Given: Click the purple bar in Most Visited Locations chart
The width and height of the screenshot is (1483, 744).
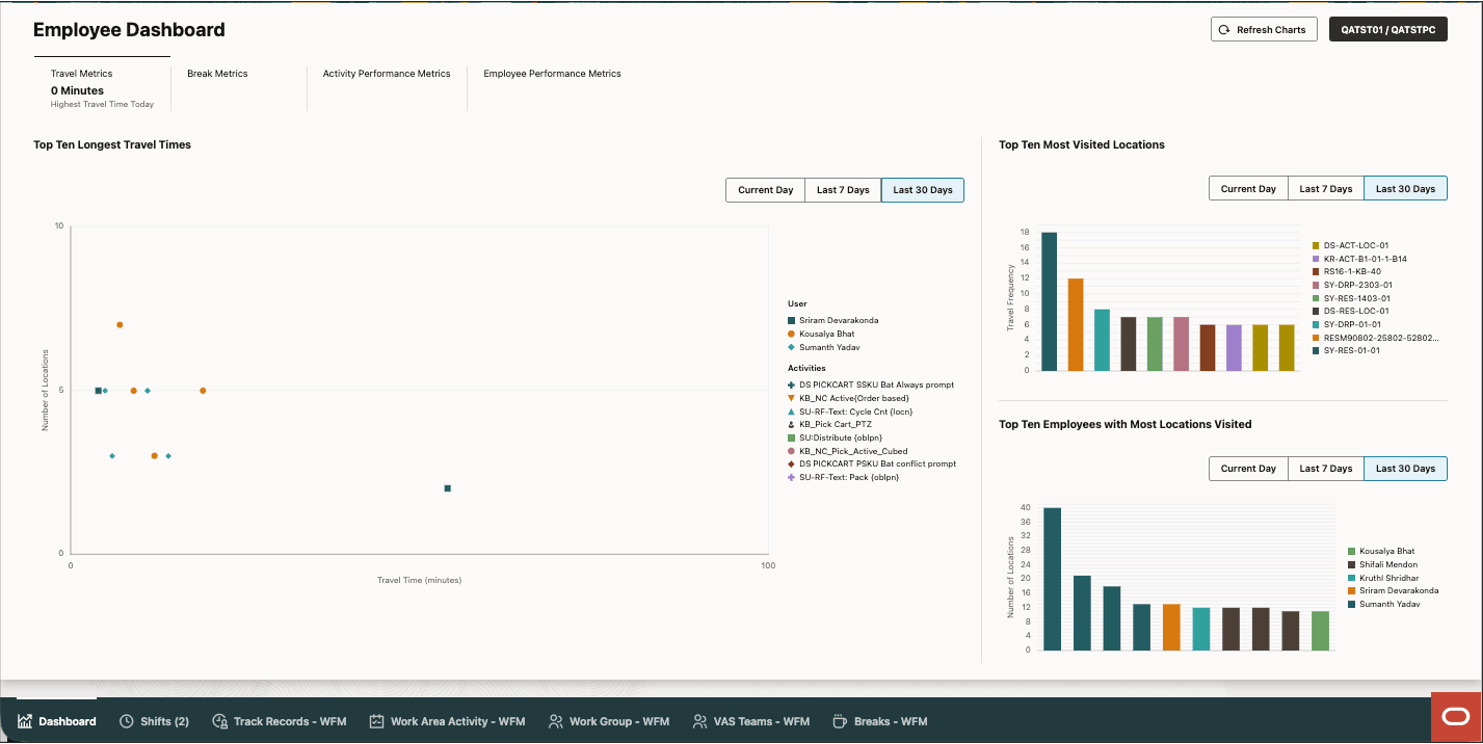Looking at the screenshot, I should [1234, 347].
